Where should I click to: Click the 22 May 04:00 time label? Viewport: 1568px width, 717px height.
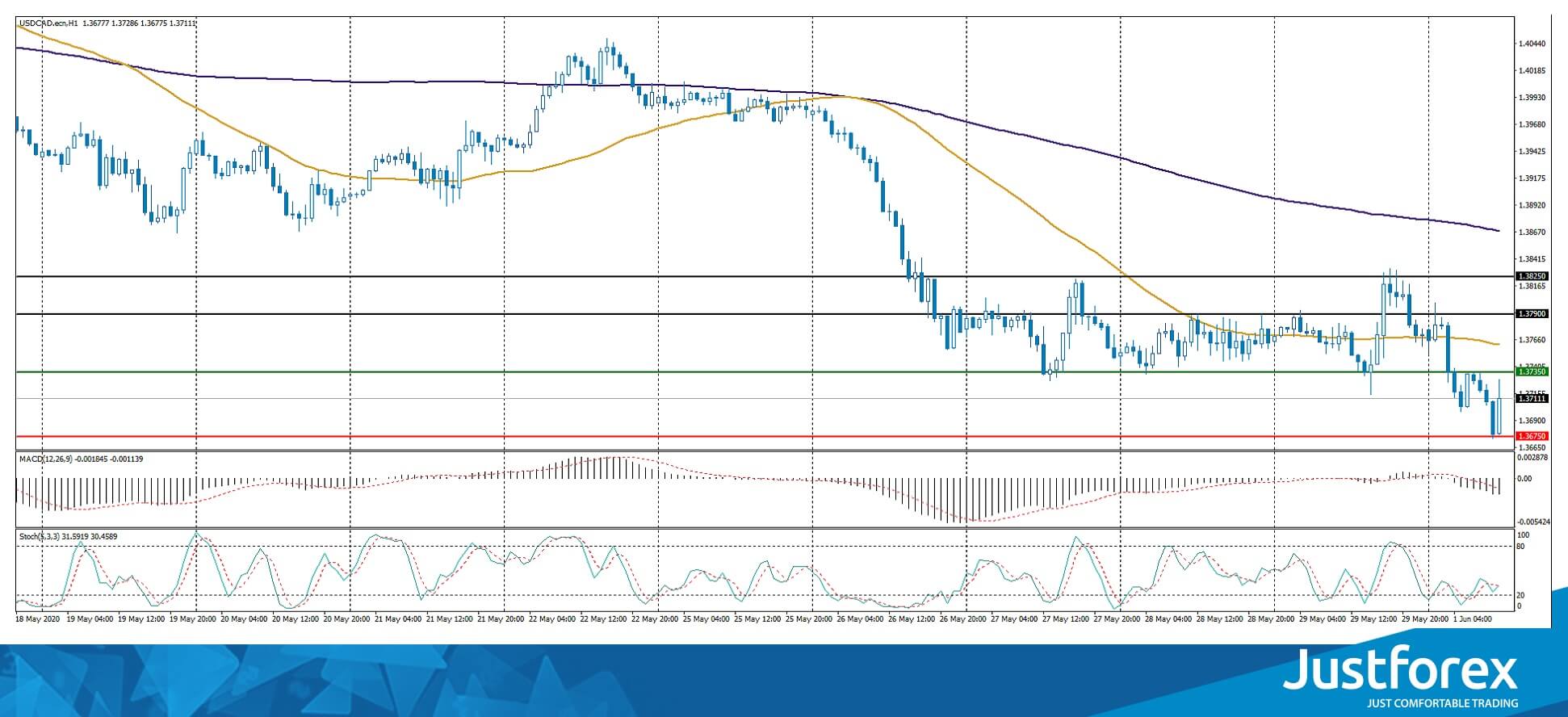pyautogui.click(x=552, y=619)
